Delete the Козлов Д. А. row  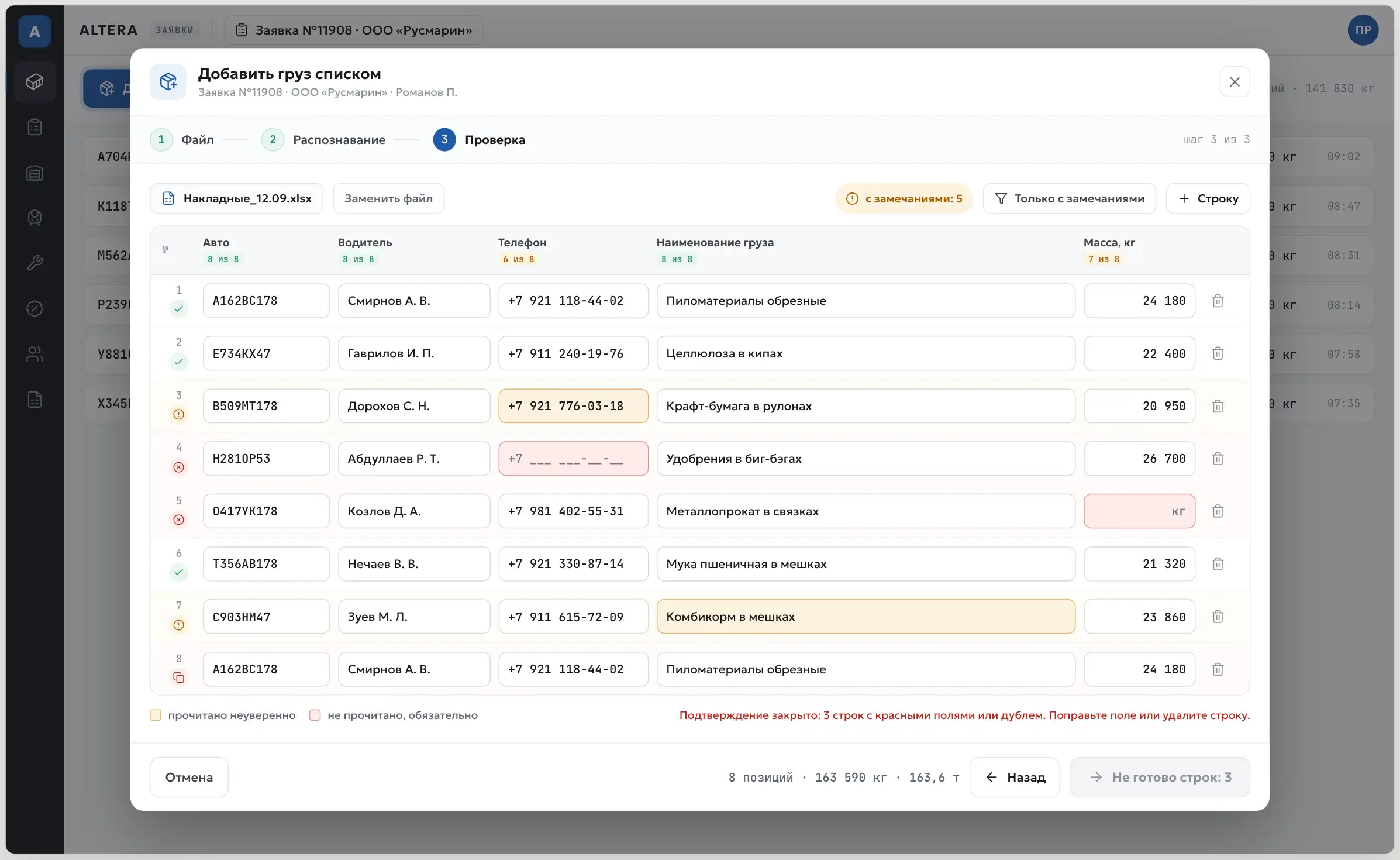click(1218, 511)
